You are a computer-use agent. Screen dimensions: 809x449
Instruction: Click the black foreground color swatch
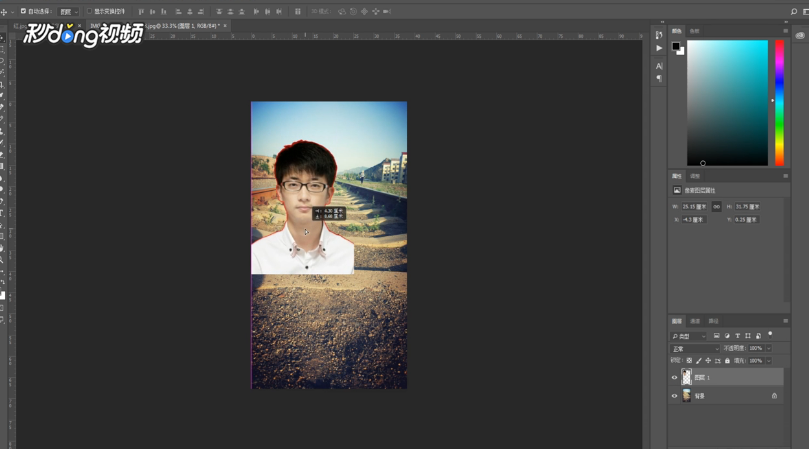pos(675,46)
